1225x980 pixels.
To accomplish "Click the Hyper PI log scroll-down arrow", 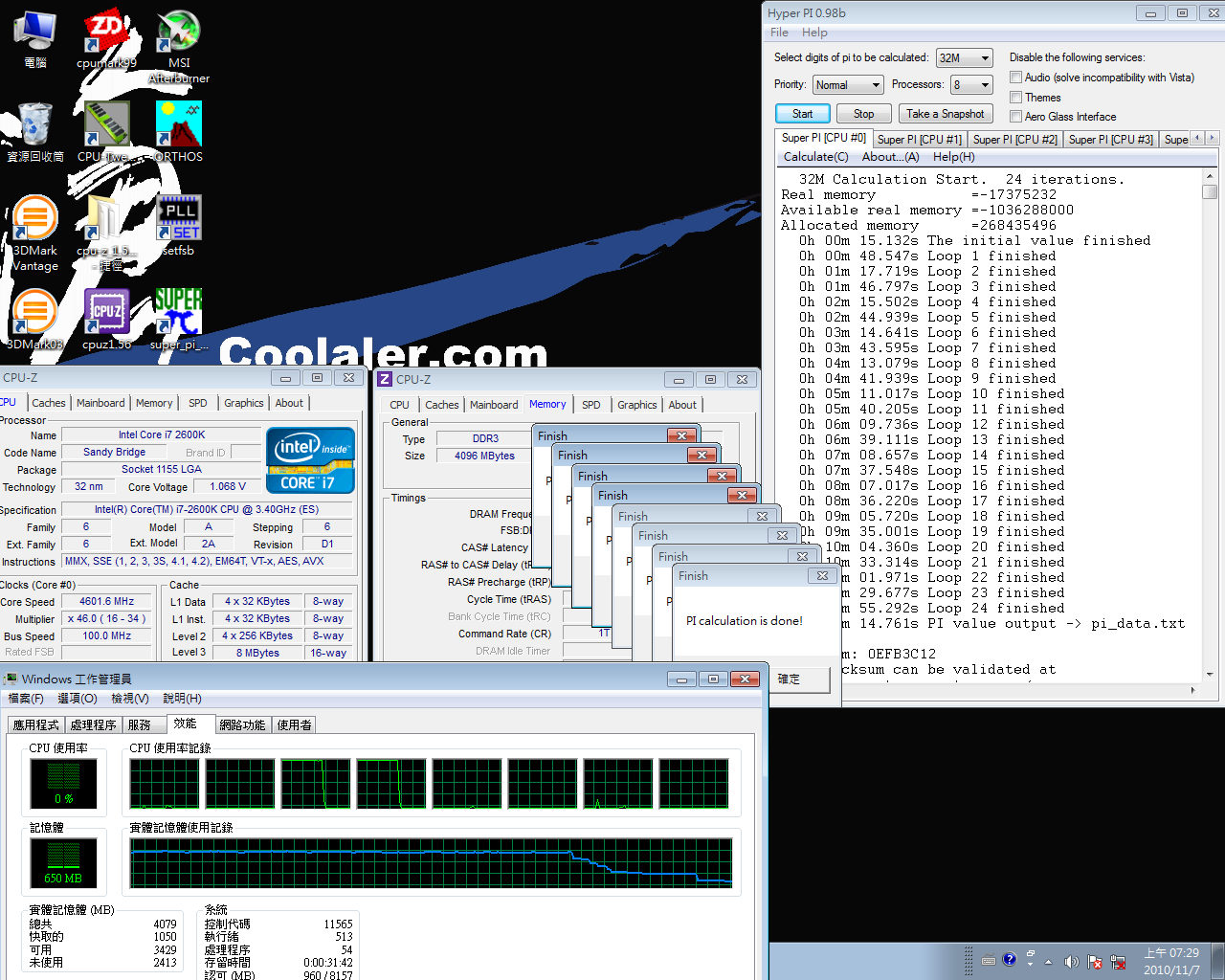I will (x=1210, y=675).
